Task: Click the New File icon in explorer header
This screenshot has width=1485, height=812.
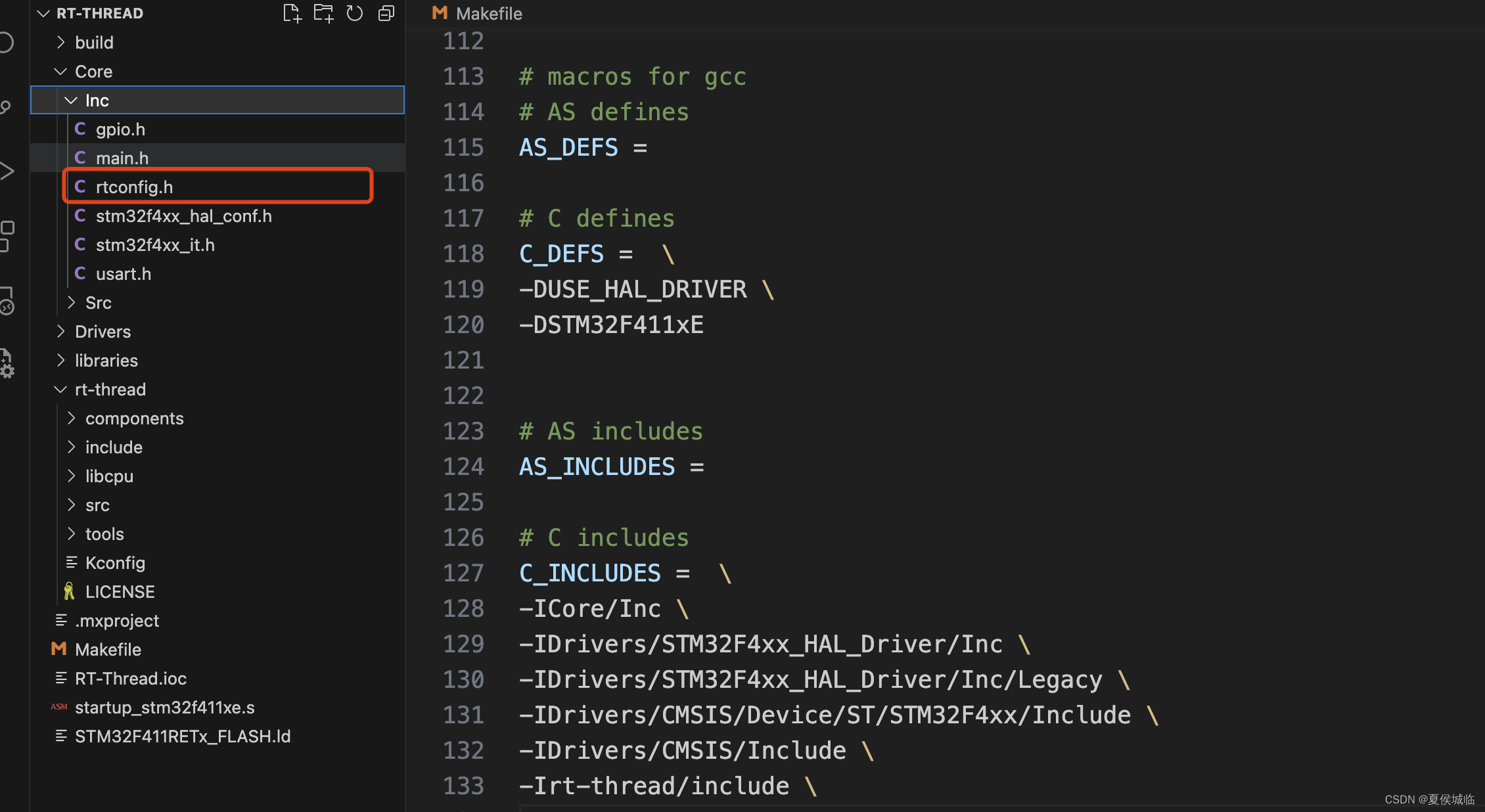Action: coord(292,13)
